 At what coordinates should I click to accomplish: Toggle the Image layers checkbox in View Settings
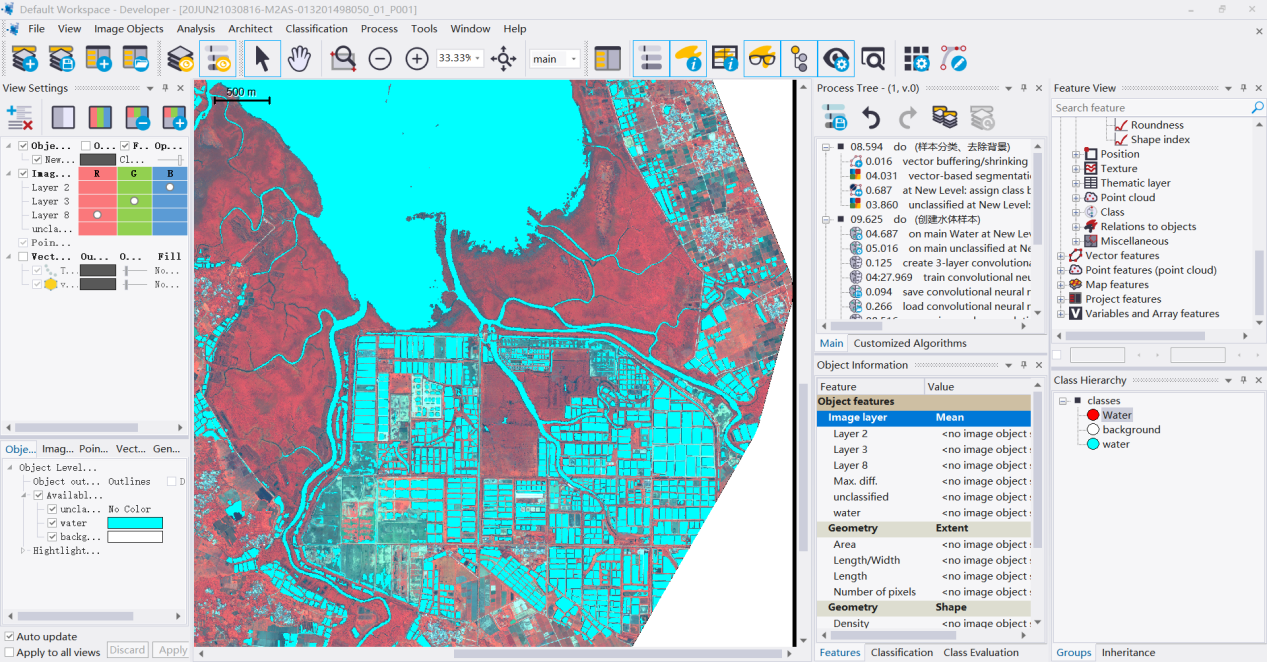pyautogui.click(x=23, y=173)
